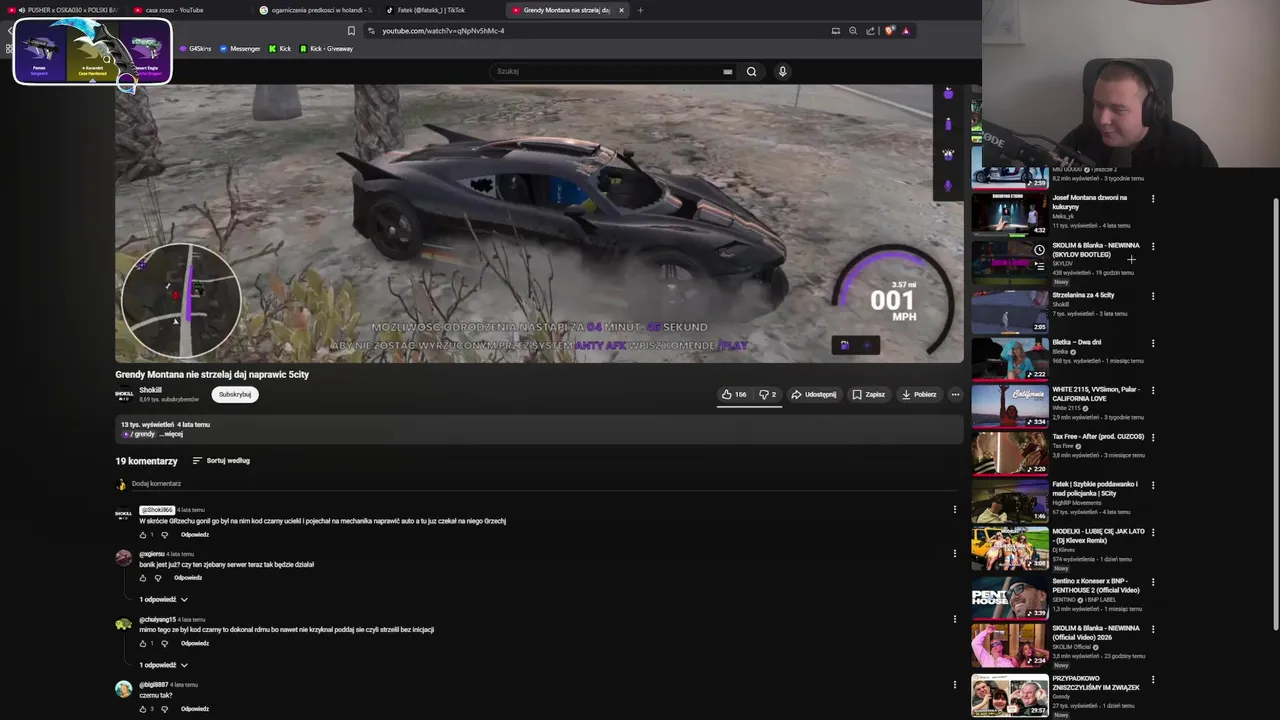Image resolution: width=1280 pixels, height=720 pixels.
Task: Add SKOLIM & Blanka bootleg to watch later
Action: tap(1039, 250)
